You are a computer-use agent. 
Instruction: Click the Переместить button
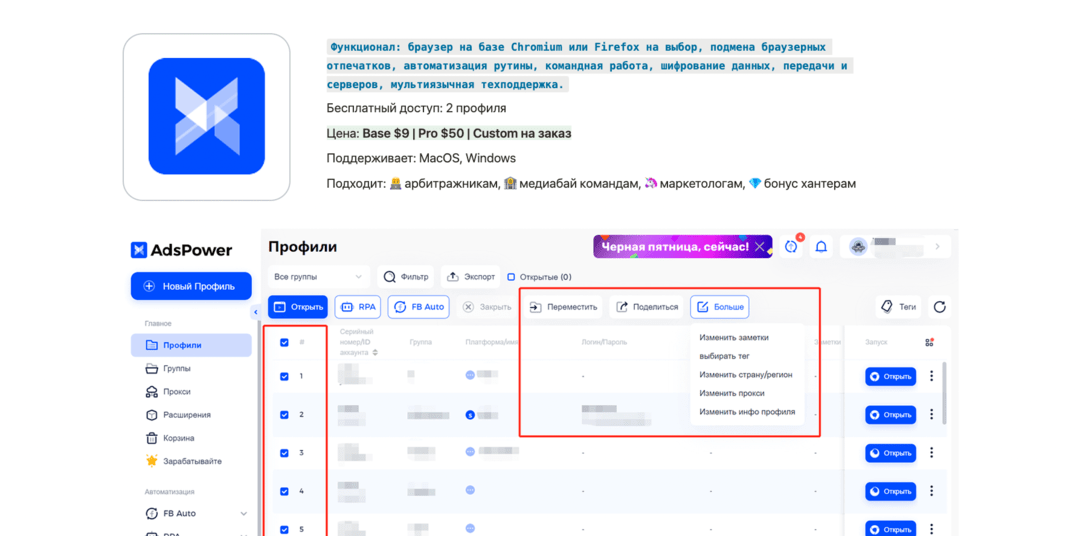tap(563, 307)
